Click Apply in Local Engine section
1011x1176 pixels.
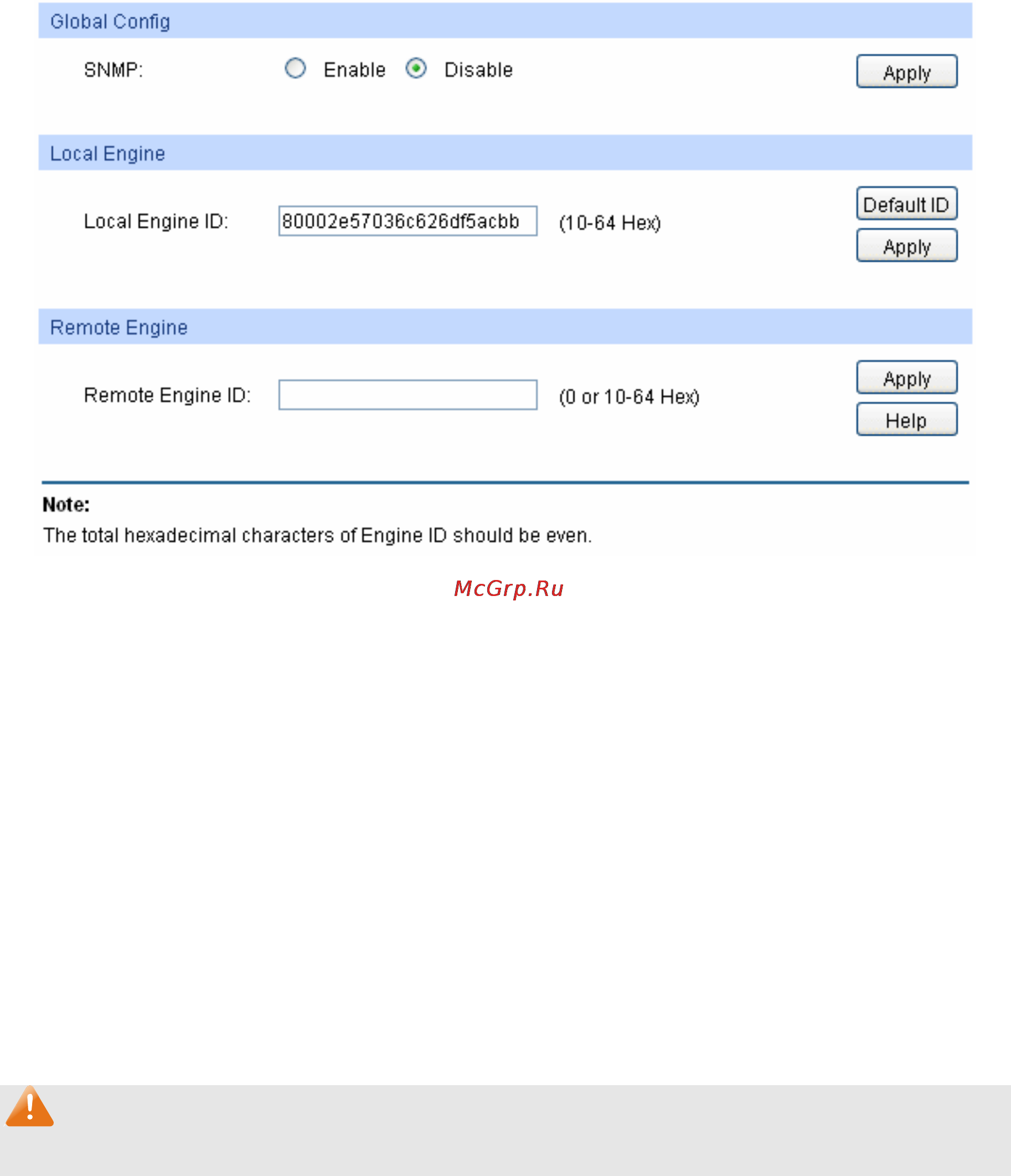(x=906, y=246)
